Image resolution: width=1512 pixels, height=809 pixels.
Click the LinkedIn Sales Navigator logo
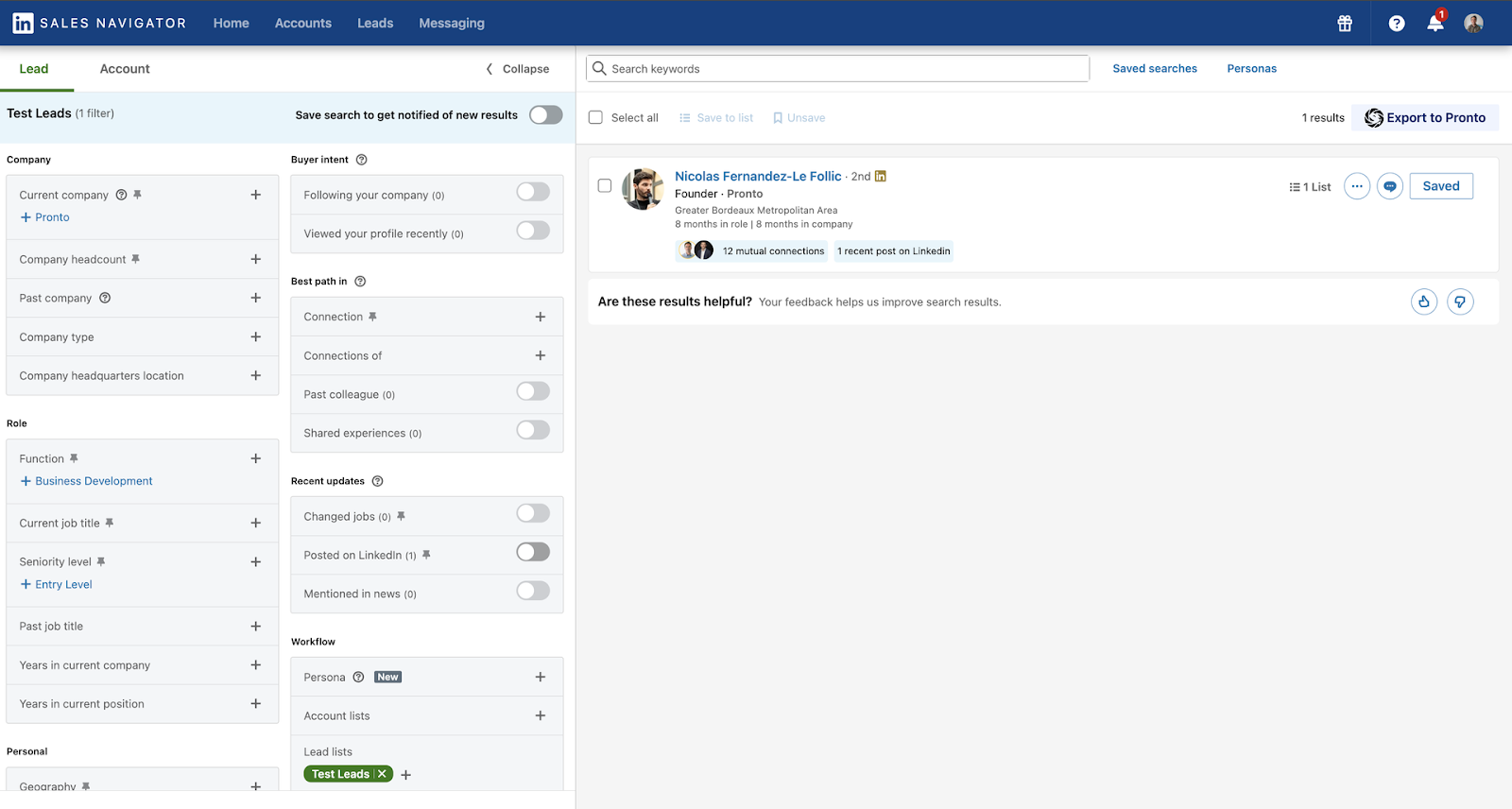[99, 23]
